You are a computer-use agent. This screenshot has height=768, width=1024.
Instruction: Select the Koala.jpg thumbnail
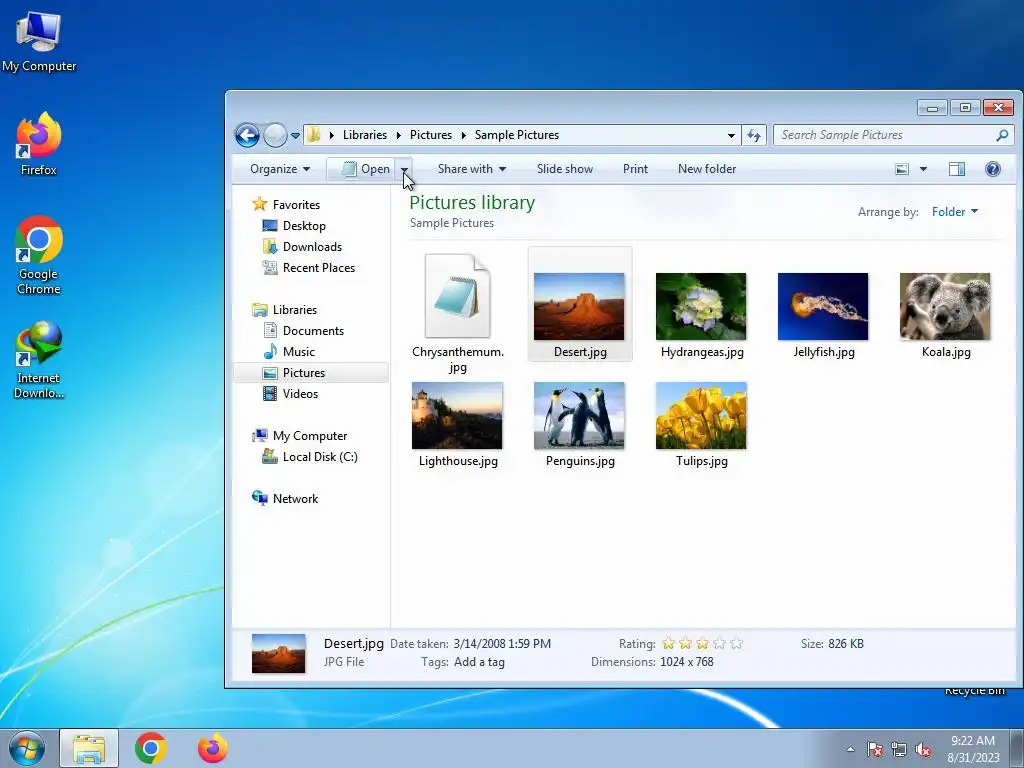tap(945, 306)
